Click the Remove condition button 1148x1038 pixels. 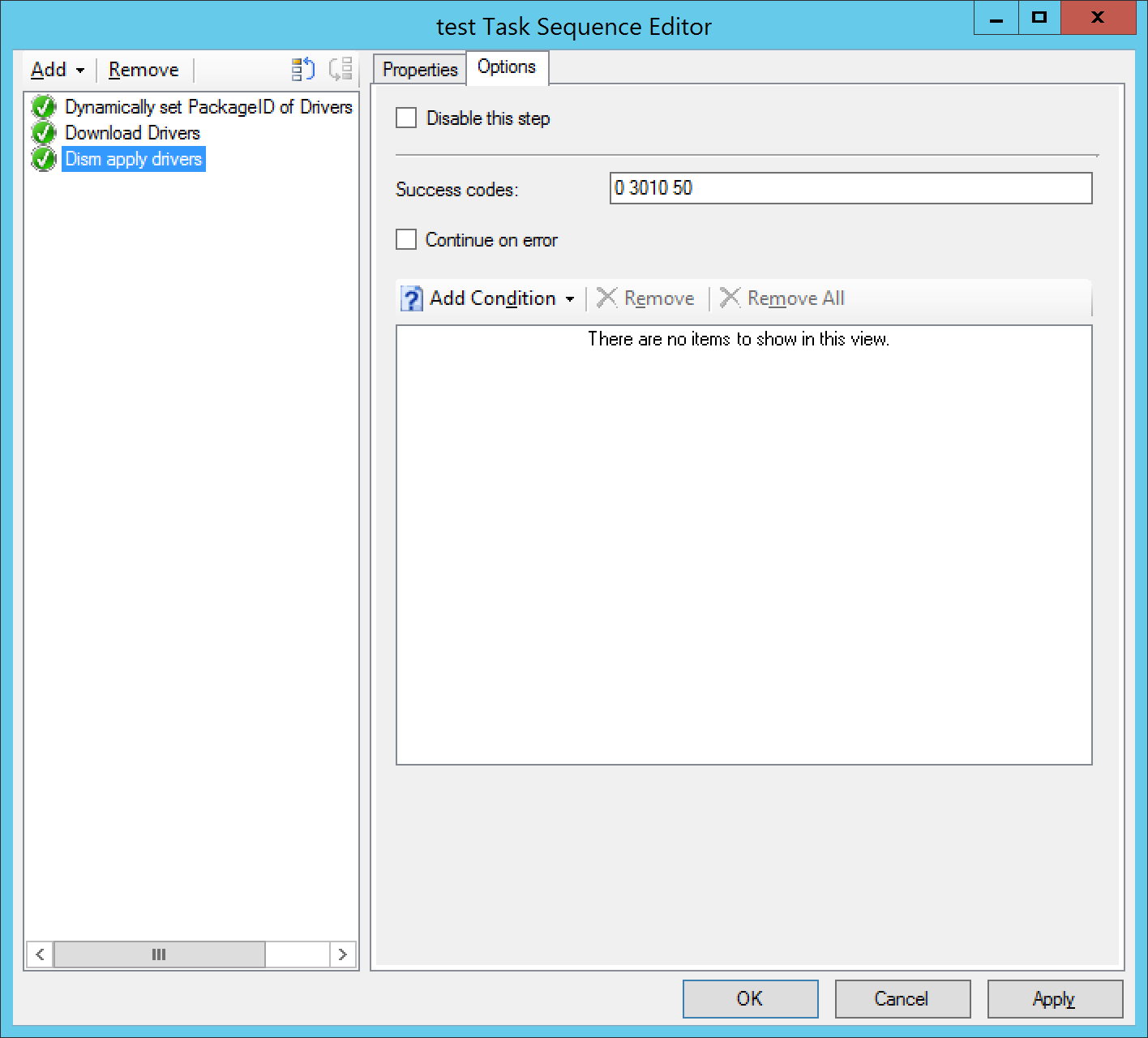click(646, 298)
